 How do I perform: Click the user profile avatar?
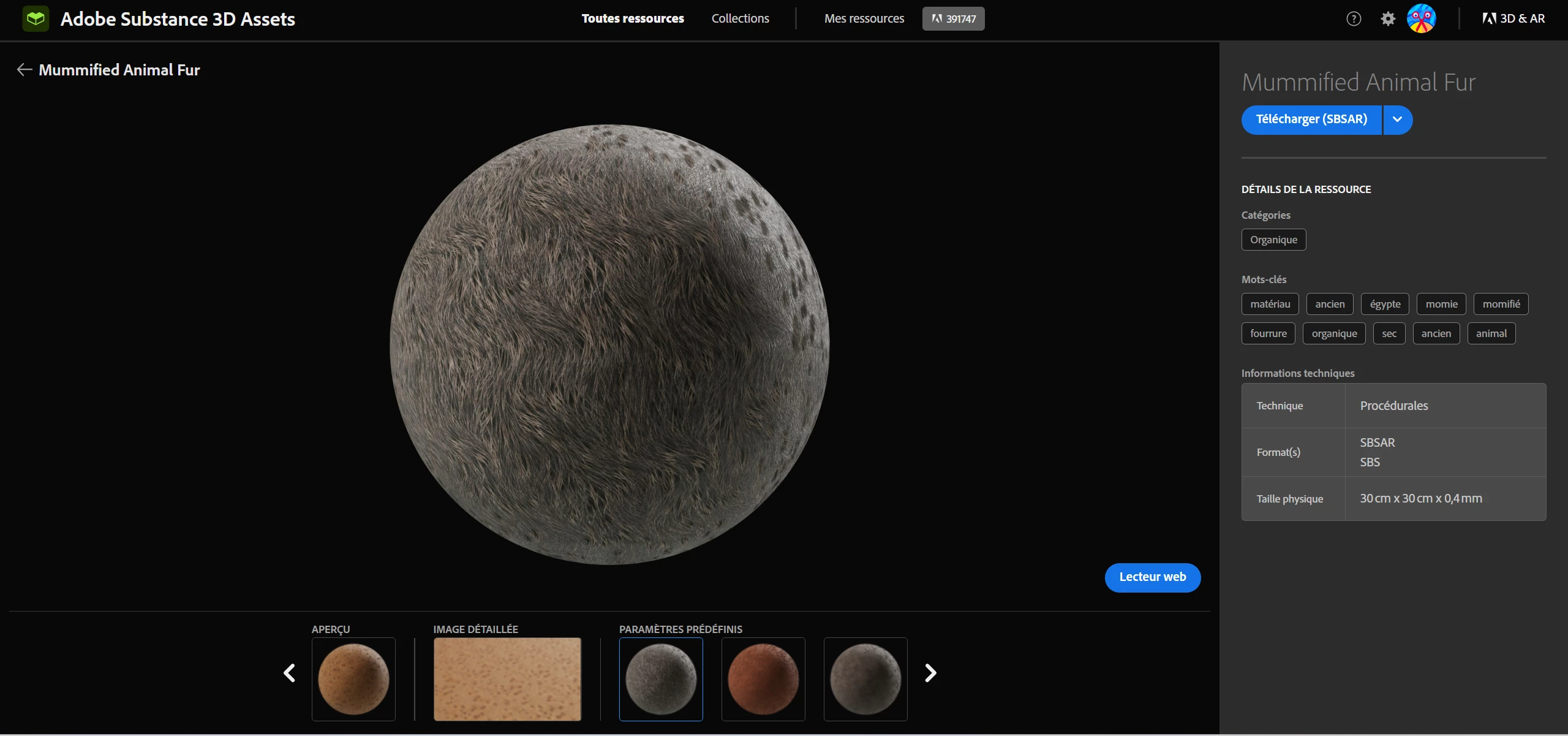pyautogui.click(x=1421, y=19)
